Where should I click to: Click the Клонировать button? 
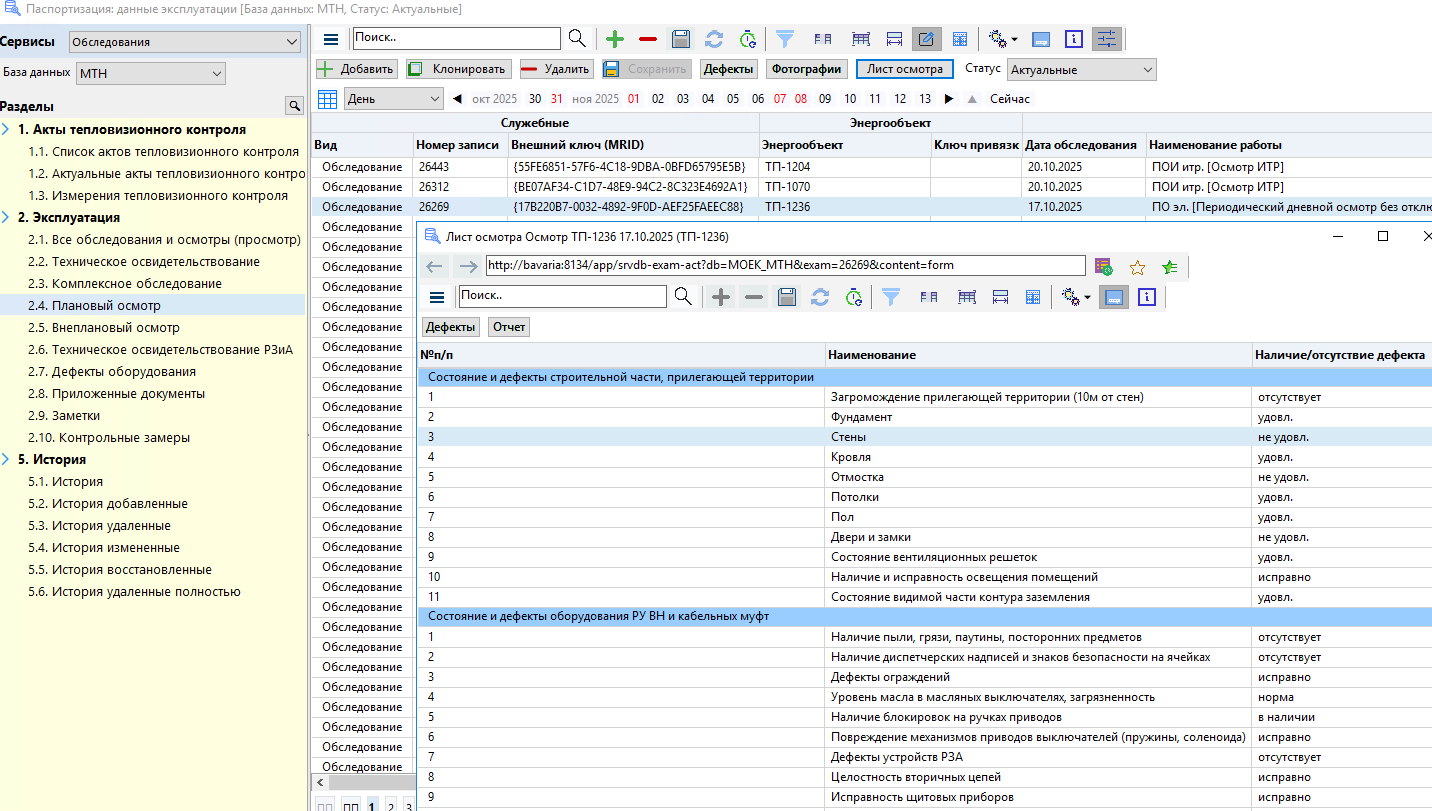click(x=460, y=69)
